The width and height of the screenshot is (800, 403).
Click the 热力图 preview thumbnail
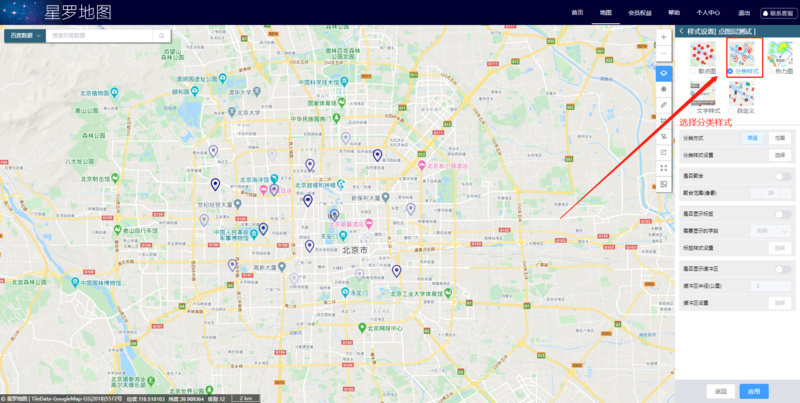tap(781, 54)
